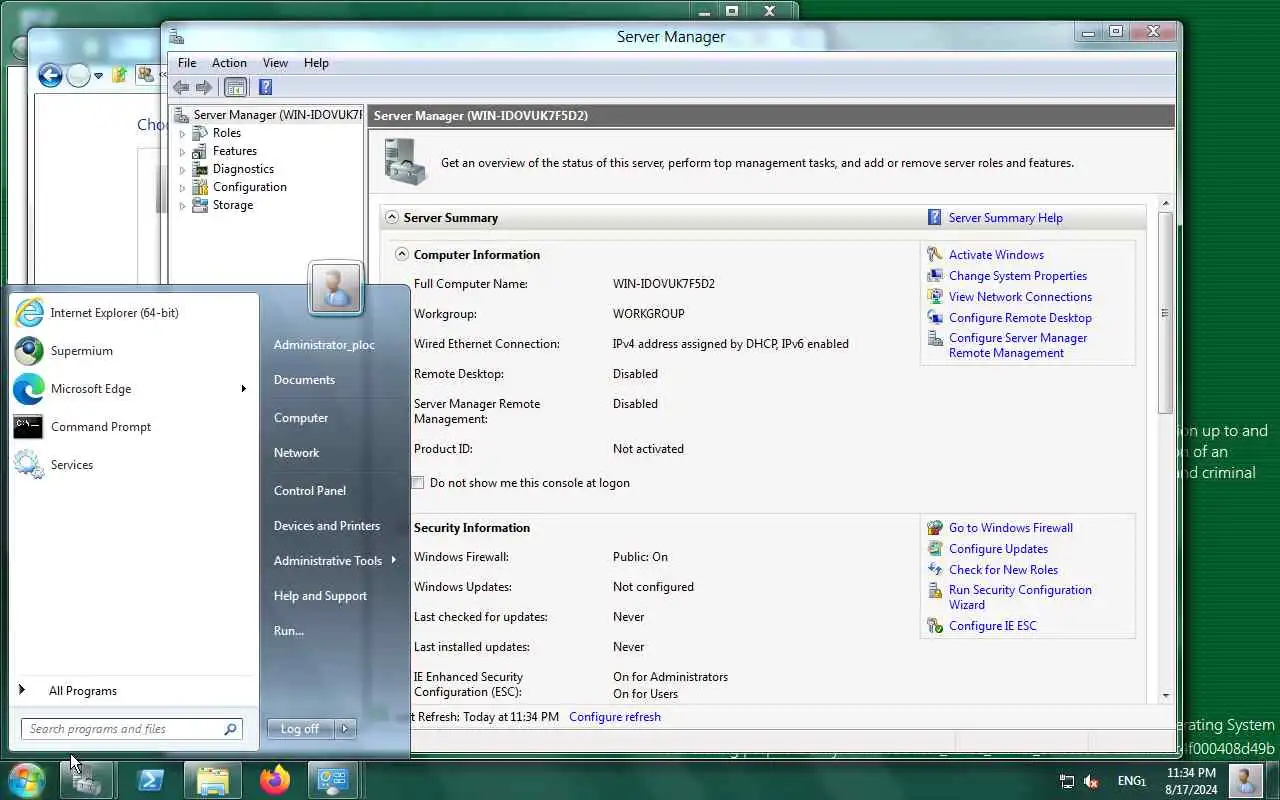Click the Internet Explorer (64-bit) icon in Start menu
Screen dimensions: 1280x800
pyautogui.click(x=29, y=312)
